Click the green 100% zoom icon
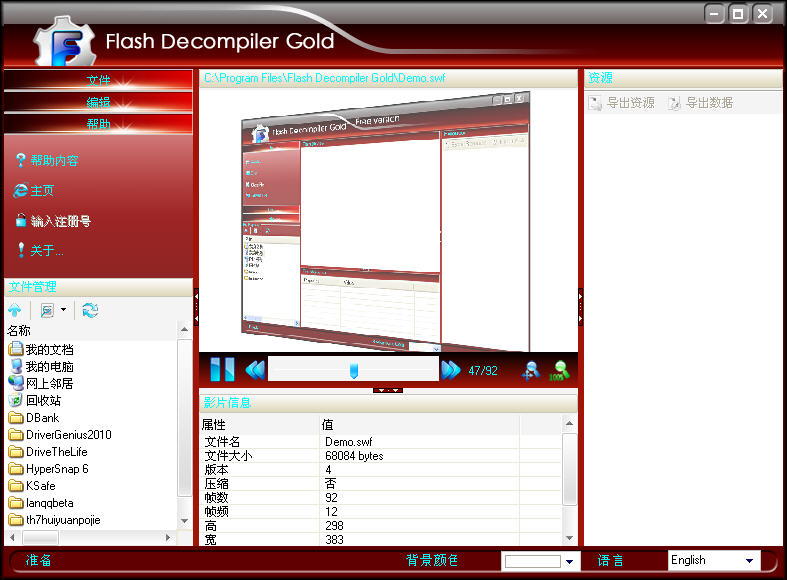787x580 pixels. tap(559, 370)
